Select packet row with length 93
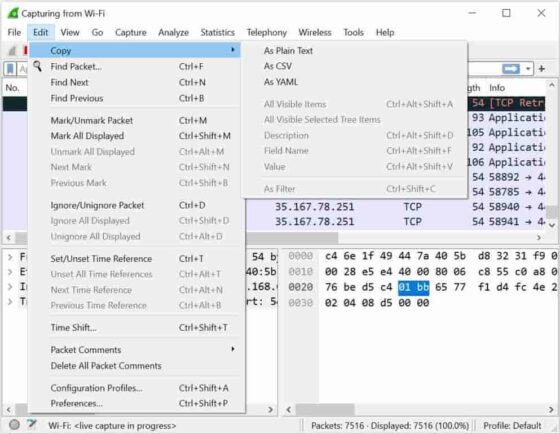 click(506, 118)
